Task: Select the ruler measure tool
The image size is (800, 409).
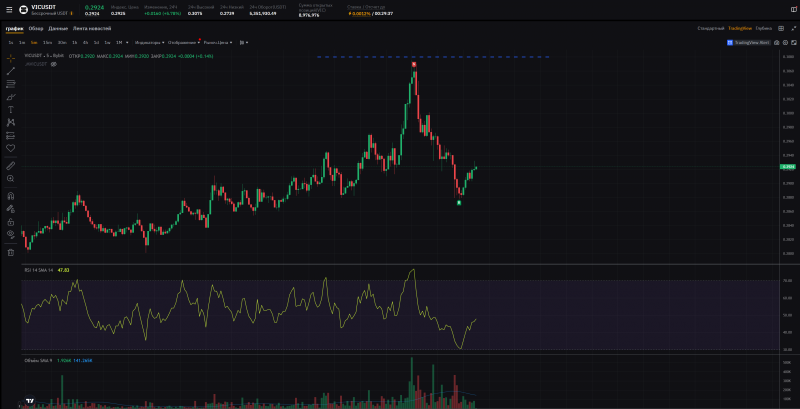Action: 10,166
